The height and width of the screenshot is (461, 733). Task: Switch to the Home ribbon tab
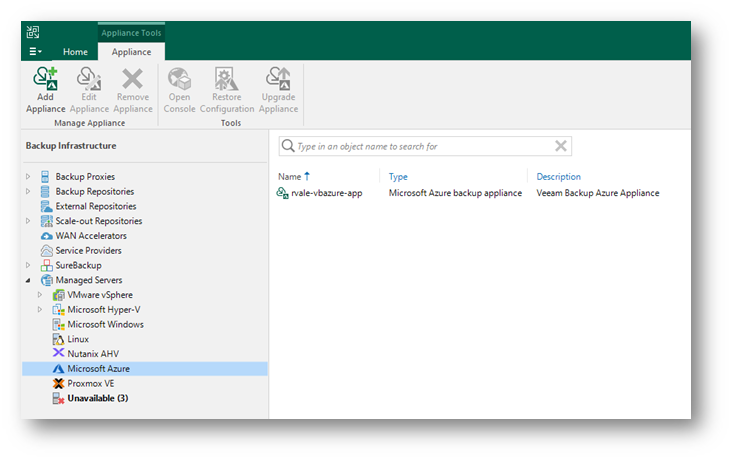[x=75, y=51]
